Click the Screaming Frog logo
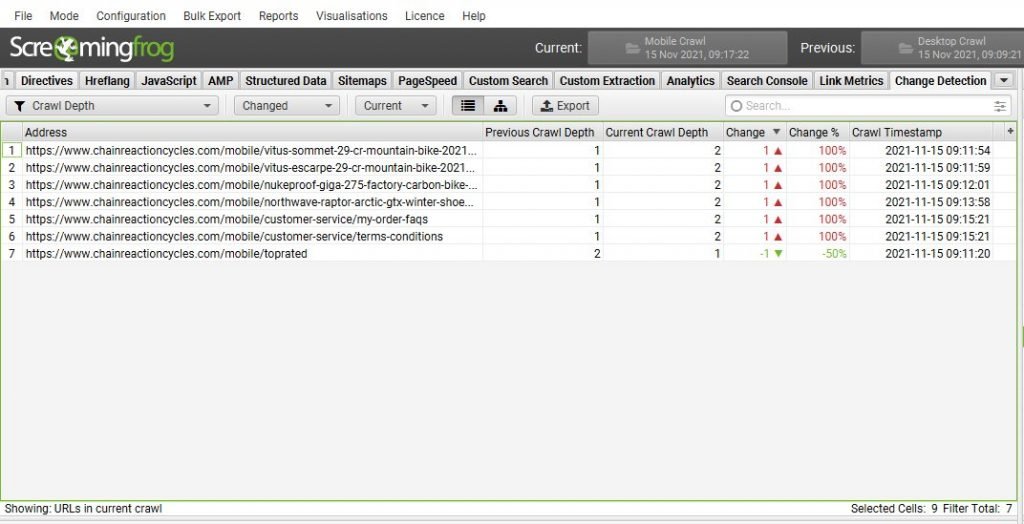The image size is (1024, 524). (91, 48)
